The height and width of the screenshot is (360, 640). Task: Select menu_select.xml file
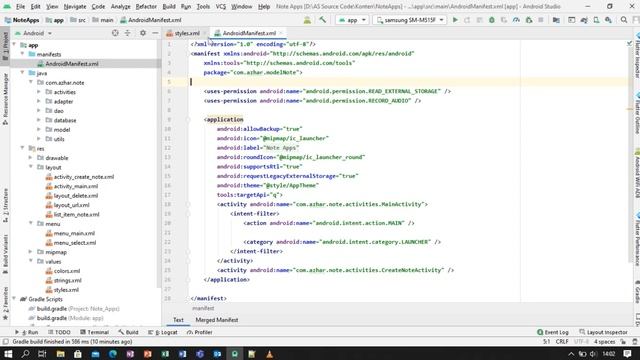[75, 242]
